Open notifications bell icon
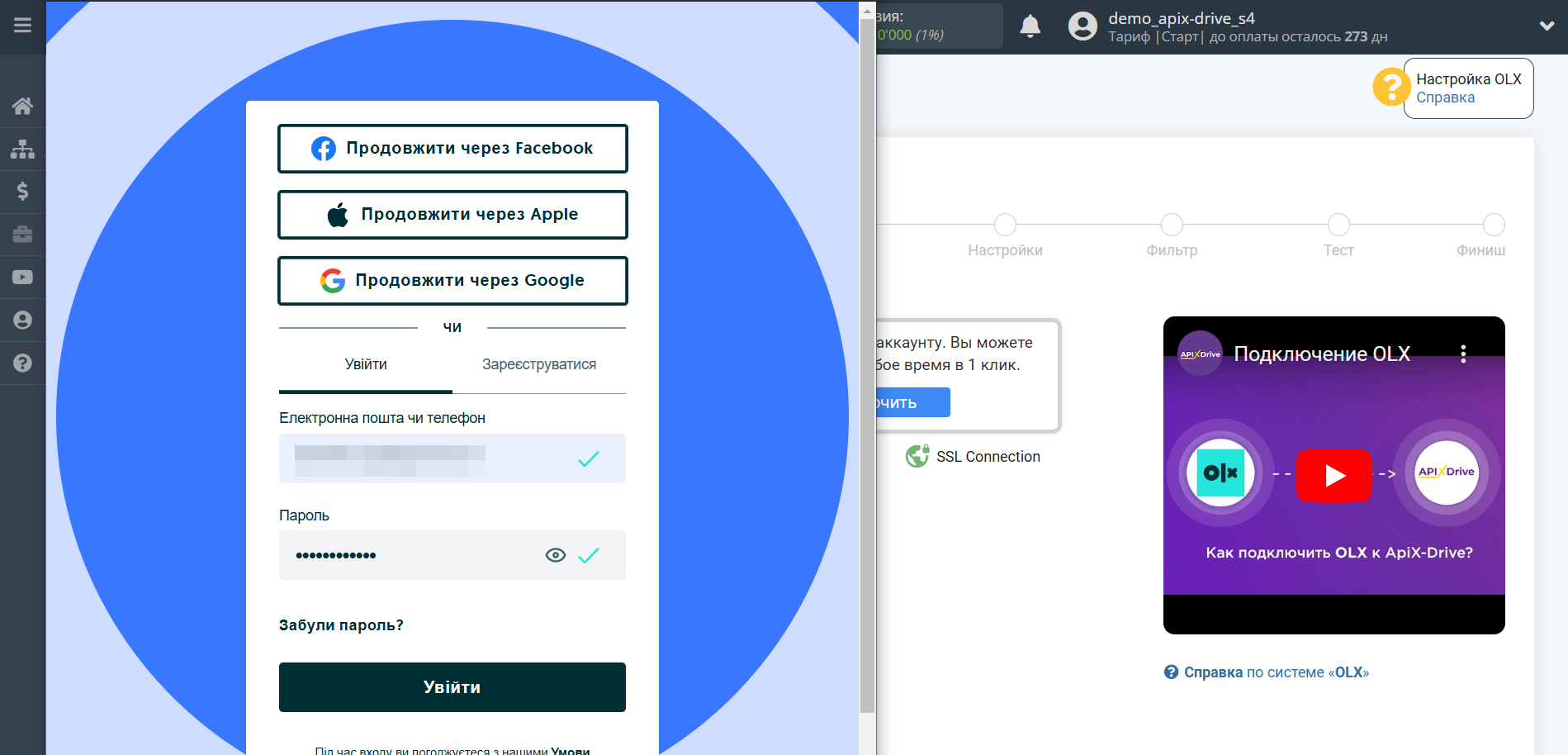 click(x=1030, y=26)
